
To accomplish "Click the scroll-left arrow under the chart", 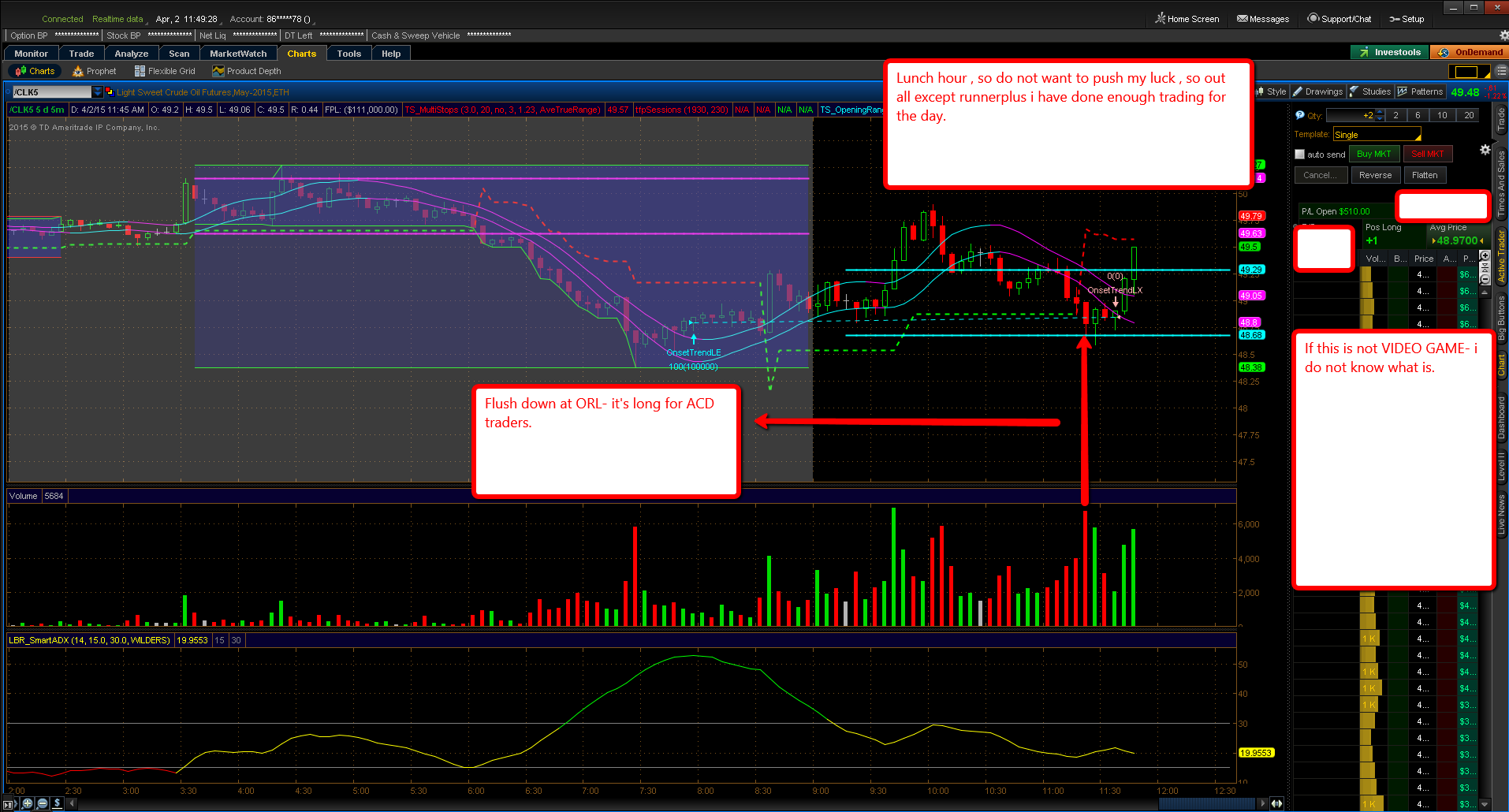I will 72,803.
